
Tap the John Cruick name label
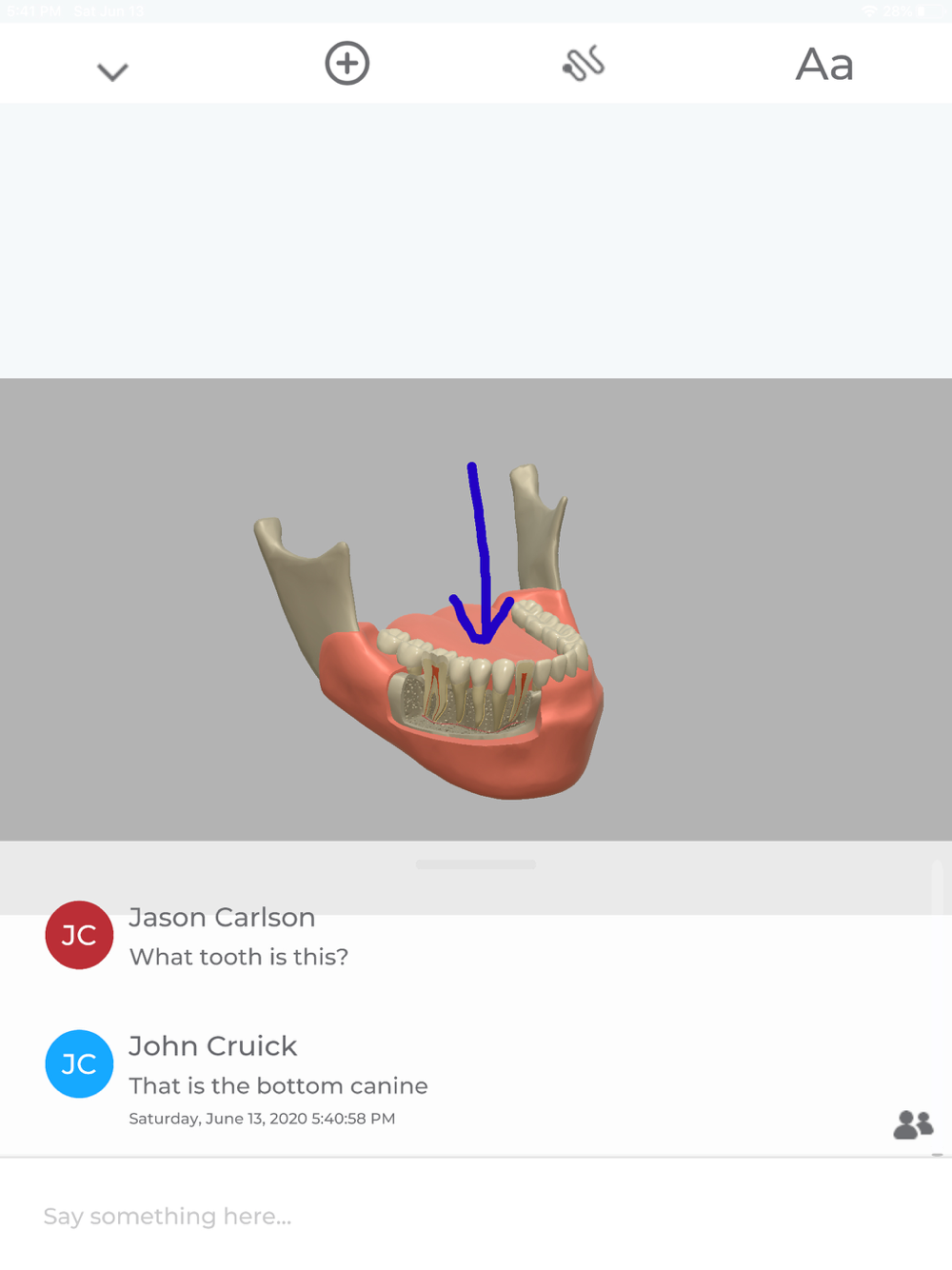pos(212,1045)
